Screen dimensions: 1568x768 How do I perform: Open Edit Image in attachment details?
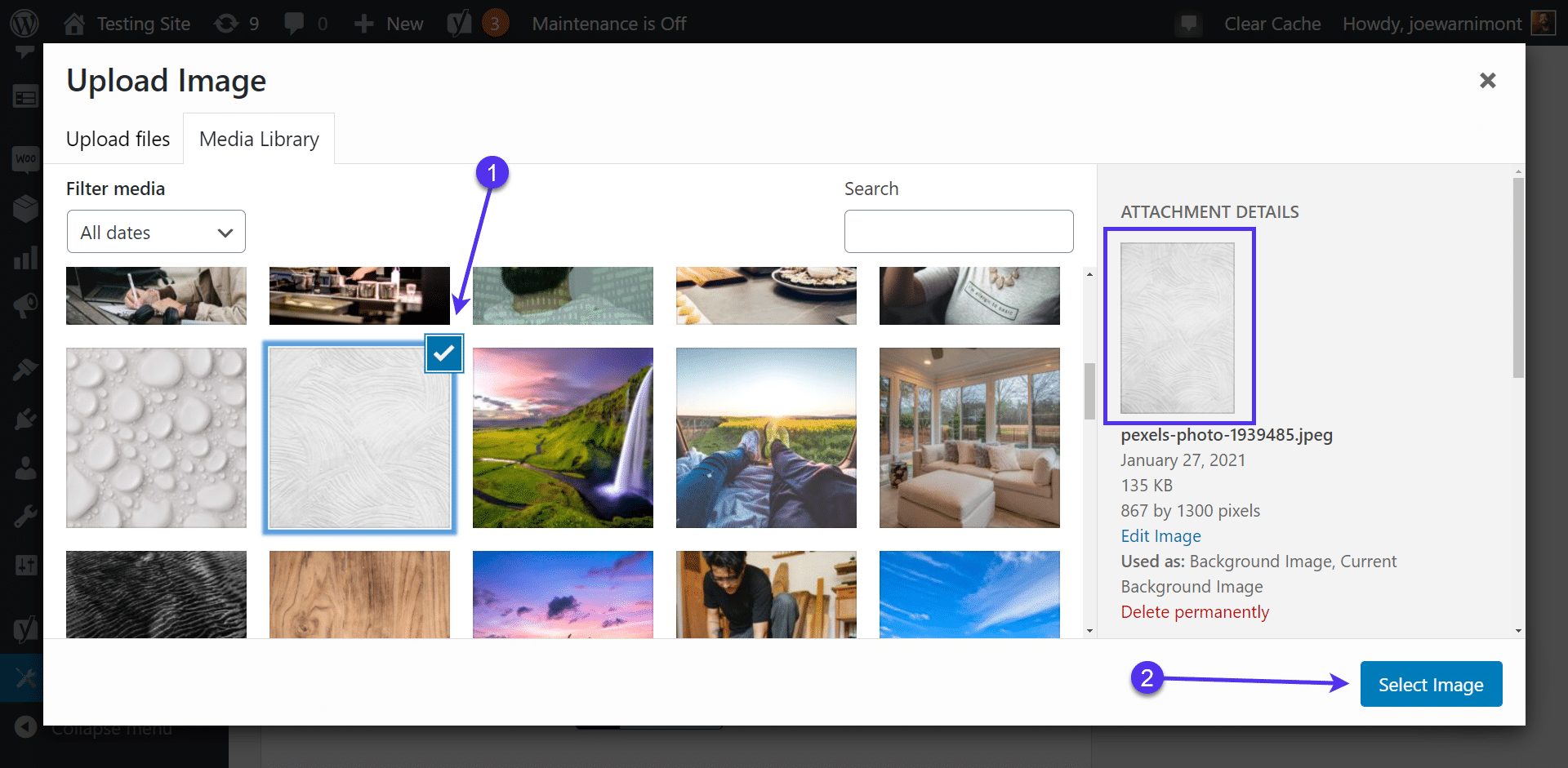(1160, 535)
